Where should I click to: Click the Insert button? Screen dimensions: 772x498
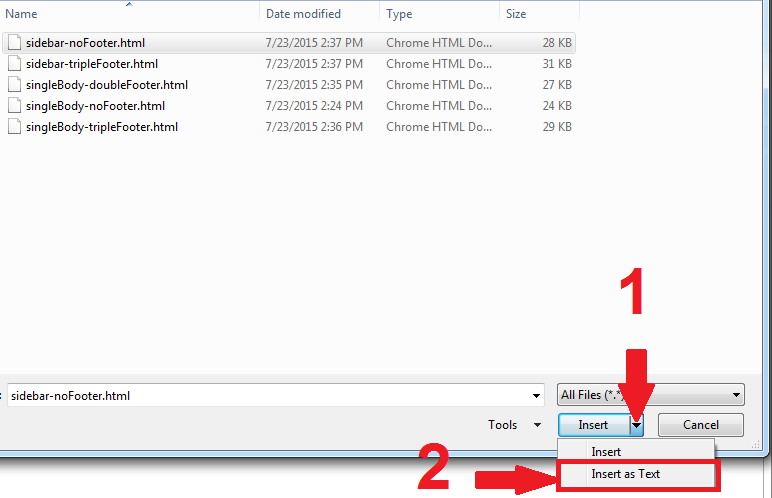click(594, 425)
